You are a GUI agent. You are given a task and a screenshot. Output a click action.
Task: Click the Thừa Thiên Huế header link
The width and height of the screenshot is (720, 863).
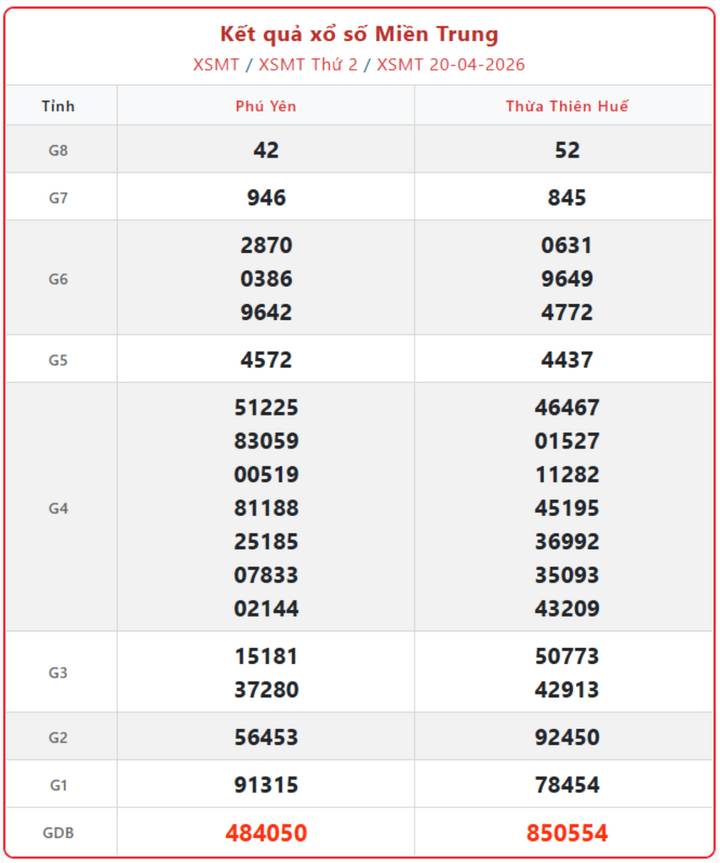[567, 106]
